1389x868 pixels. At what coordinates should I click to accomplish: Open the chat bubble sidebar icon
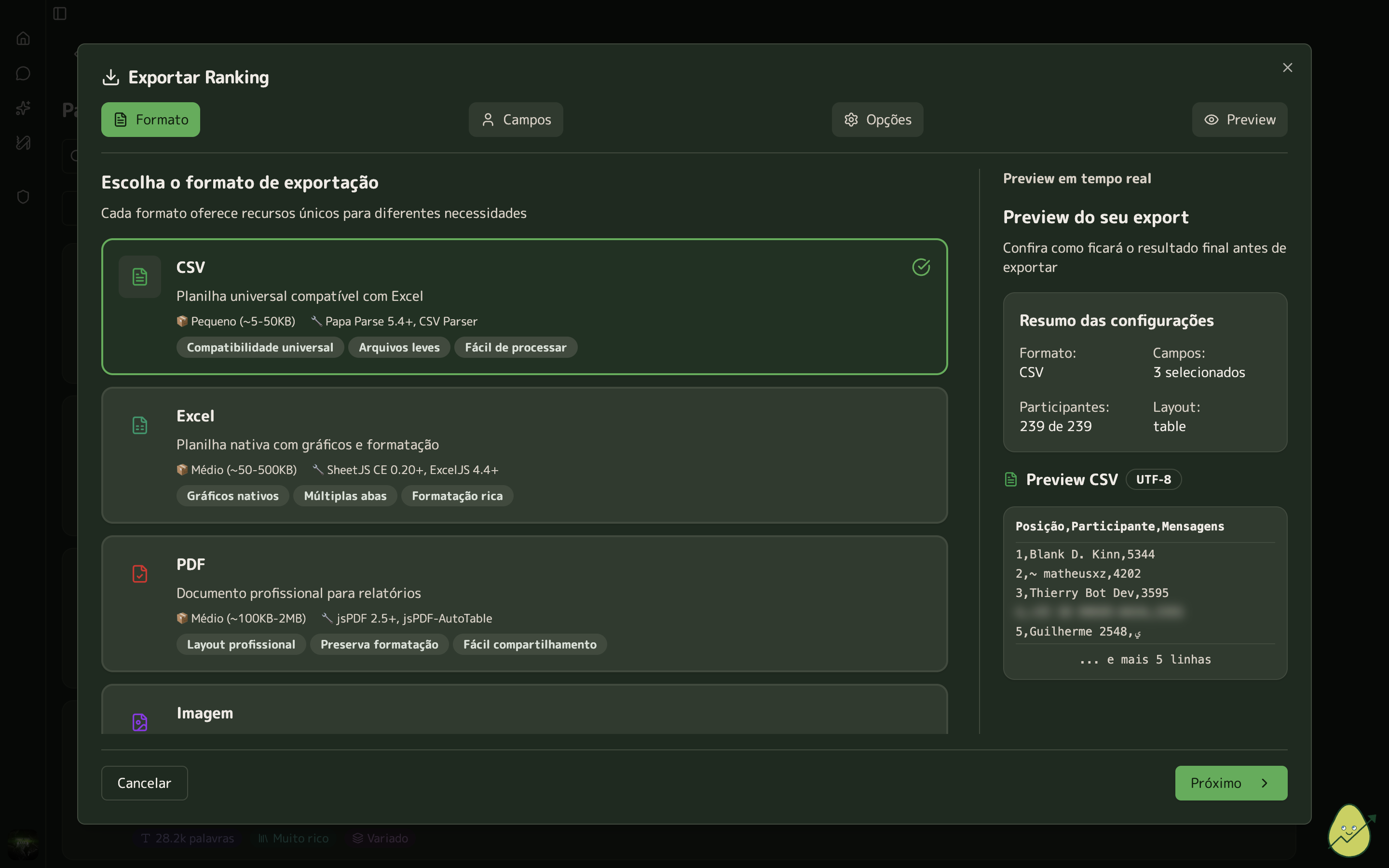[x=23, y=73]
